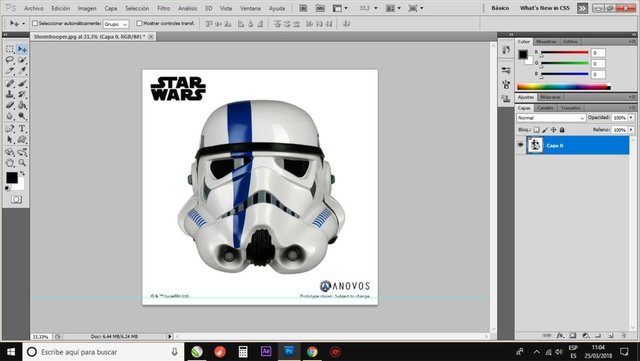The image size is (640, 361).
Task: Click the red R channel slider
Action: [564, 53]
